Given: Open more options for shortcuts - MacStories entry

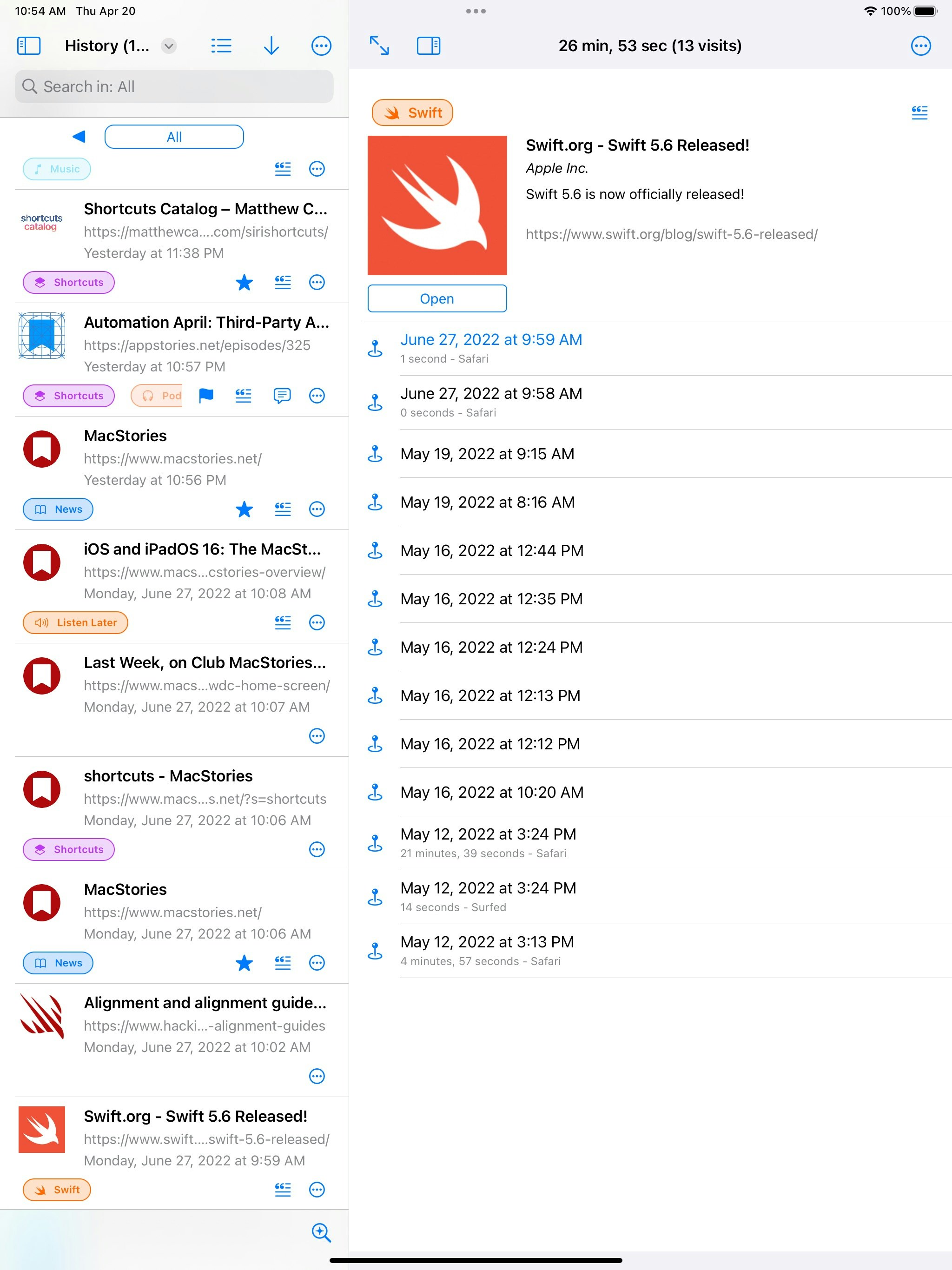Looking at the screenshot, I should pos(317,849).
